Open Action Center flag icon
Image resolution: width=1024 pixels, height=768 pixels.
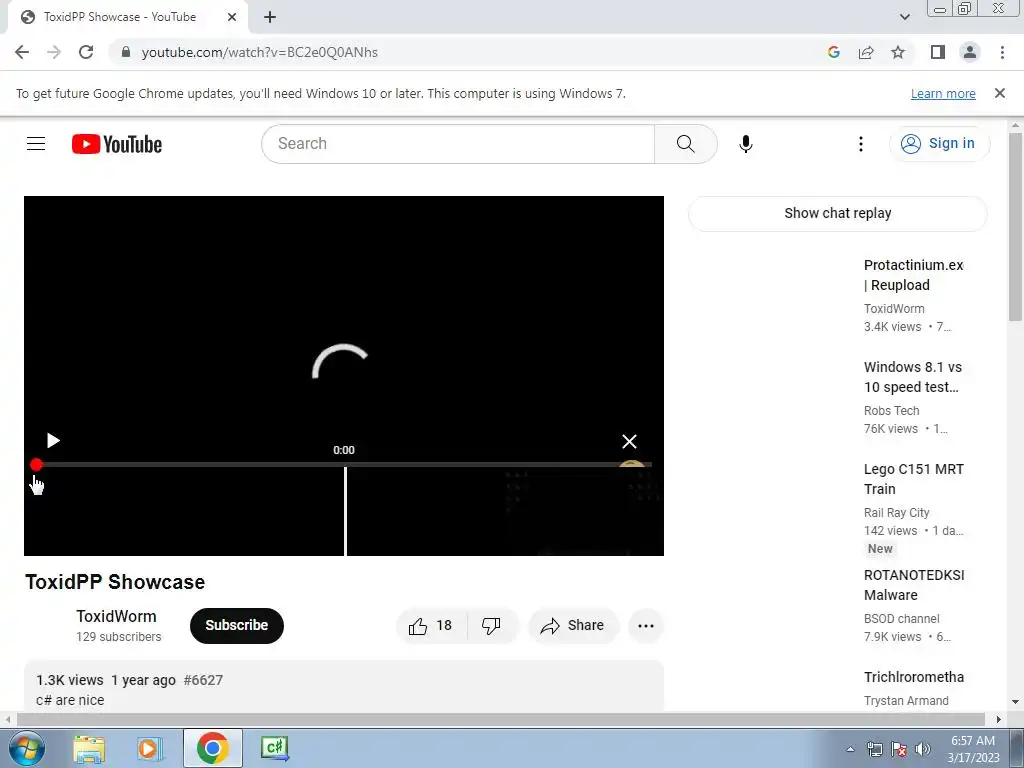tap(899, 749)
